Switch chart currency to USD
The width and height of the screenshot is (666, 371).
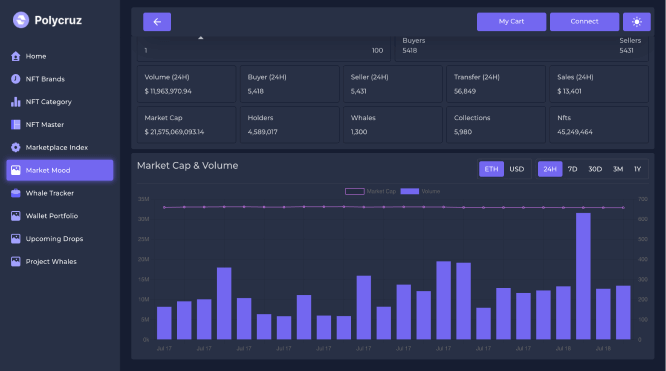516,169
